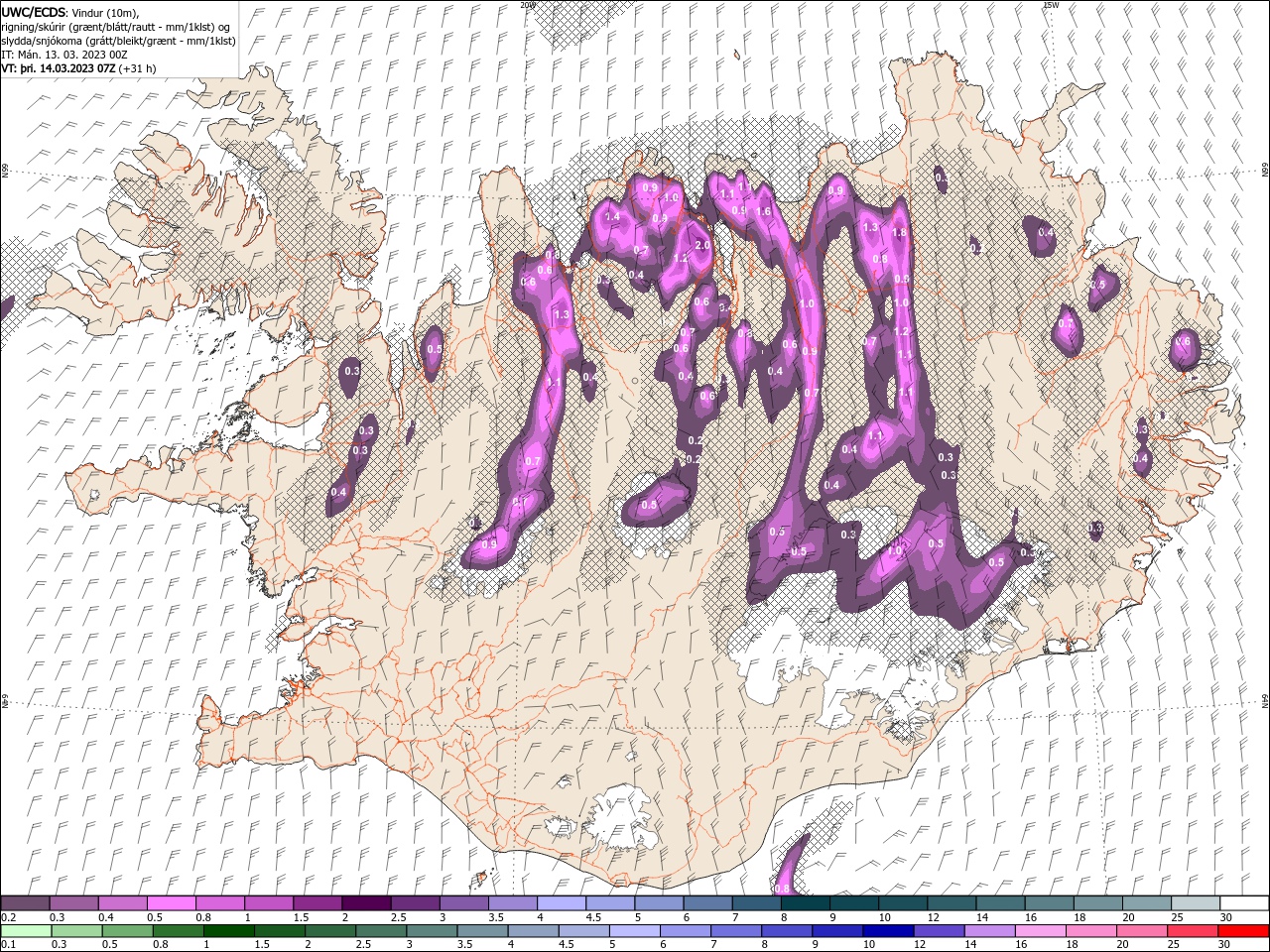The image size is (1270, 952).
Task: Pick the pale grey 25 mm snow swatch
Action: pos(1196,903)
